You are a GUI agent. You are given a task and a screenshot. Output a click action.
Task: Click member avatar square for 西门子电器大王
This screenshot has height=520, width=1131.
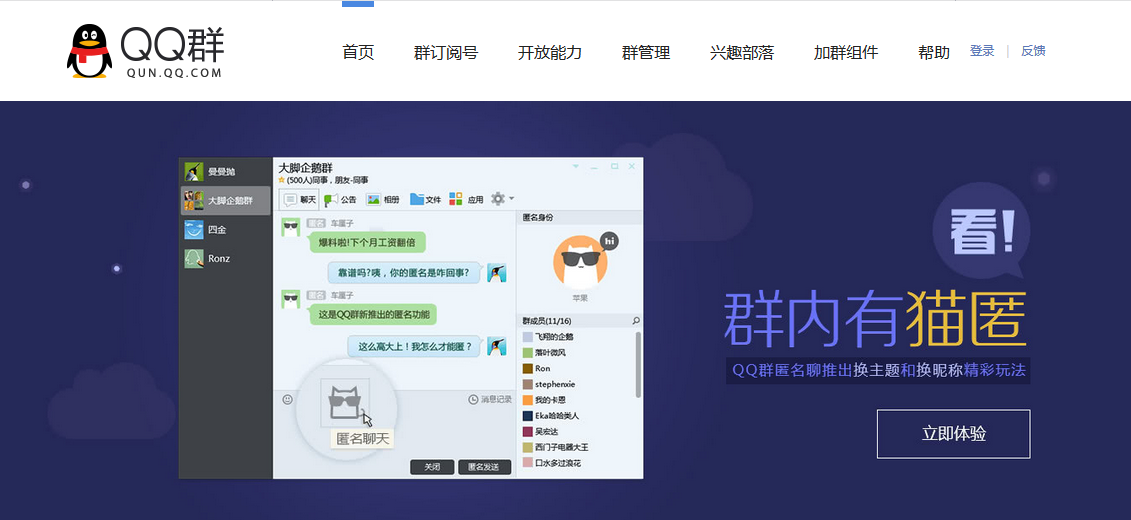[x=528, y=447]
